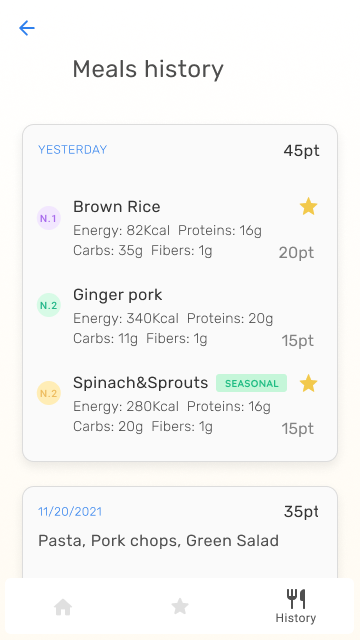This screenshot has width=360, height=640.
Task: Click the 20pt Brown Rice score
Action: coord(296,253)
